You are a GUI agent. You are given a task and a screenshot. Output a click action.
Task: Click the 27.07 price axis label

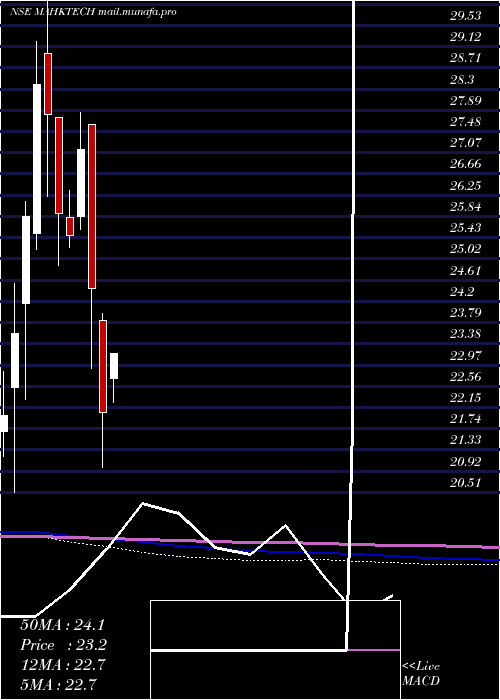pyautogui.click(x=466, y=143)
